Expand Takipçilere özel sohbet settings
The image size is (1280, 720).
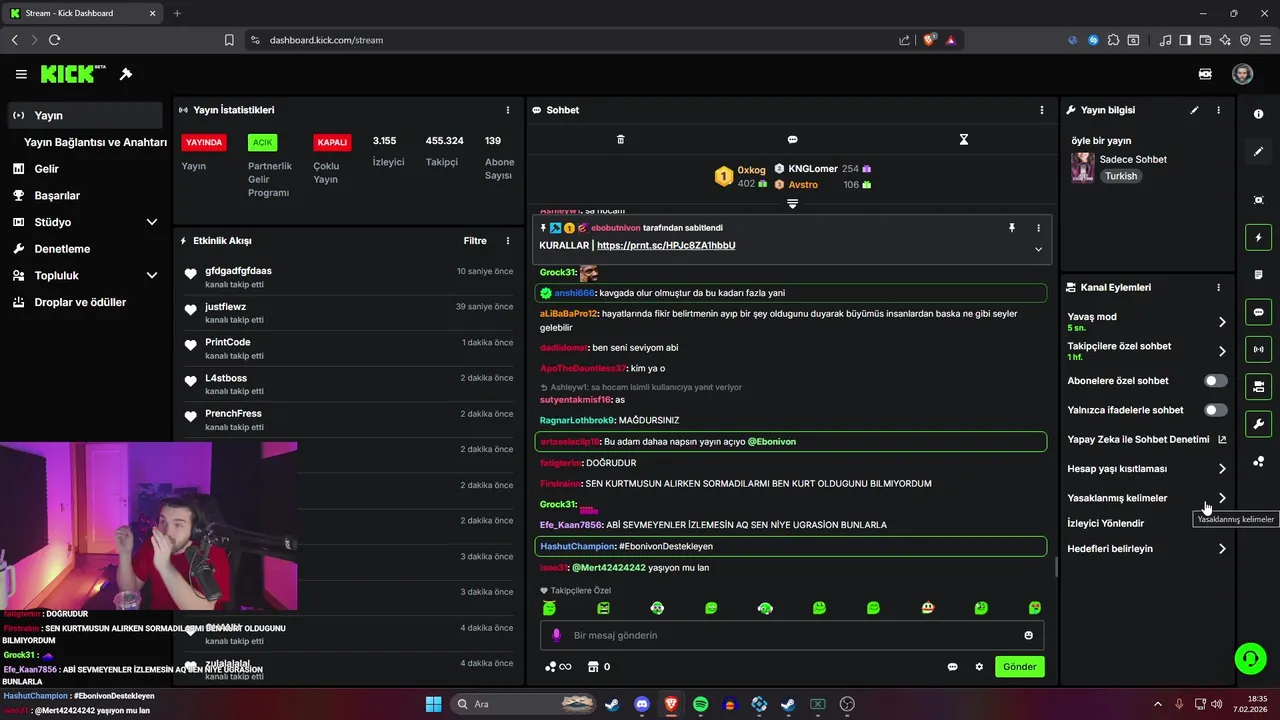(x=1221, y=351)
